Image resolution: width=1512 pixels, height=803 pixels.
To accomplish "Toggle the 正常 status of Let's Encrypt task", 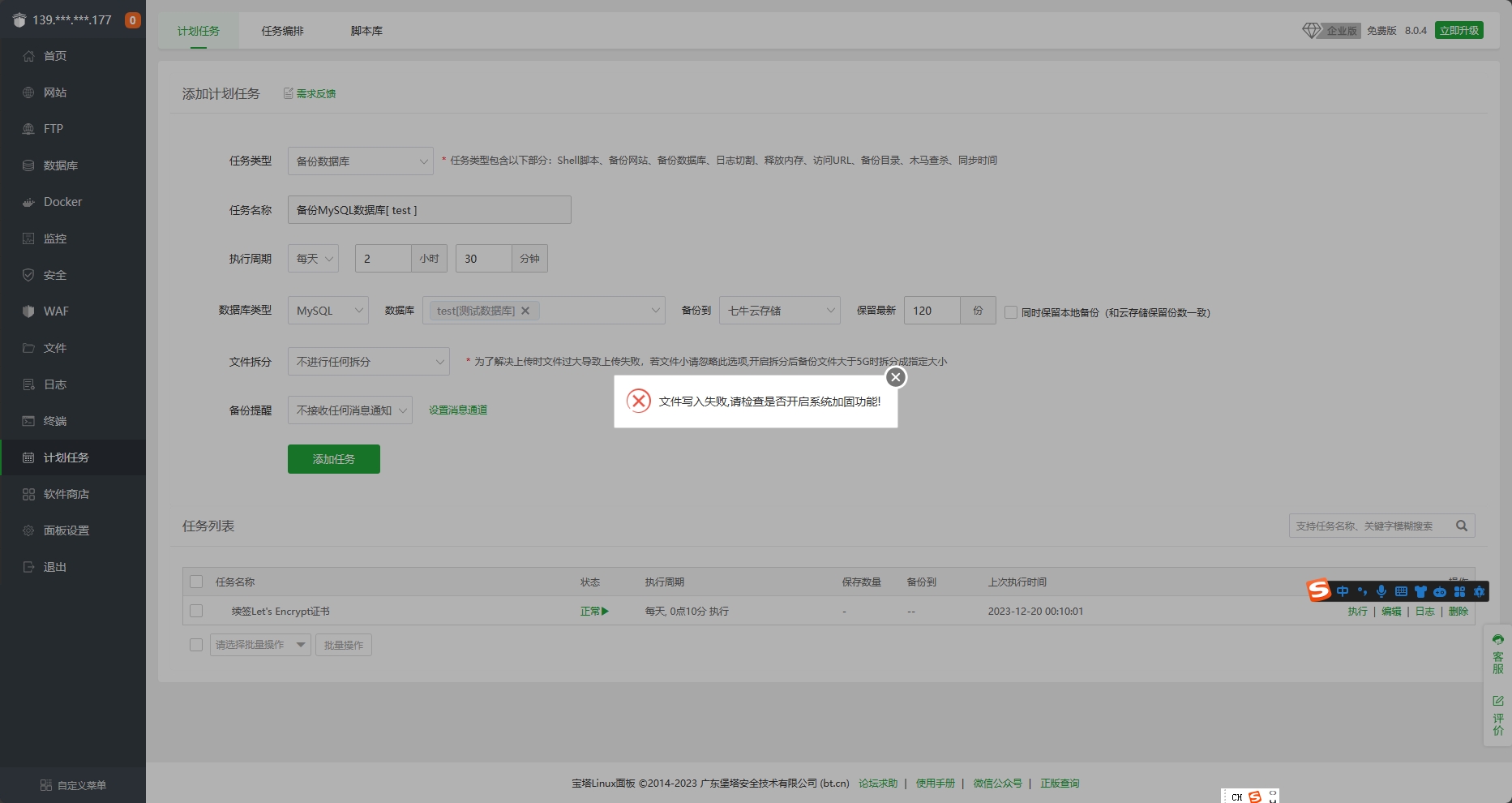I will 594,612.
